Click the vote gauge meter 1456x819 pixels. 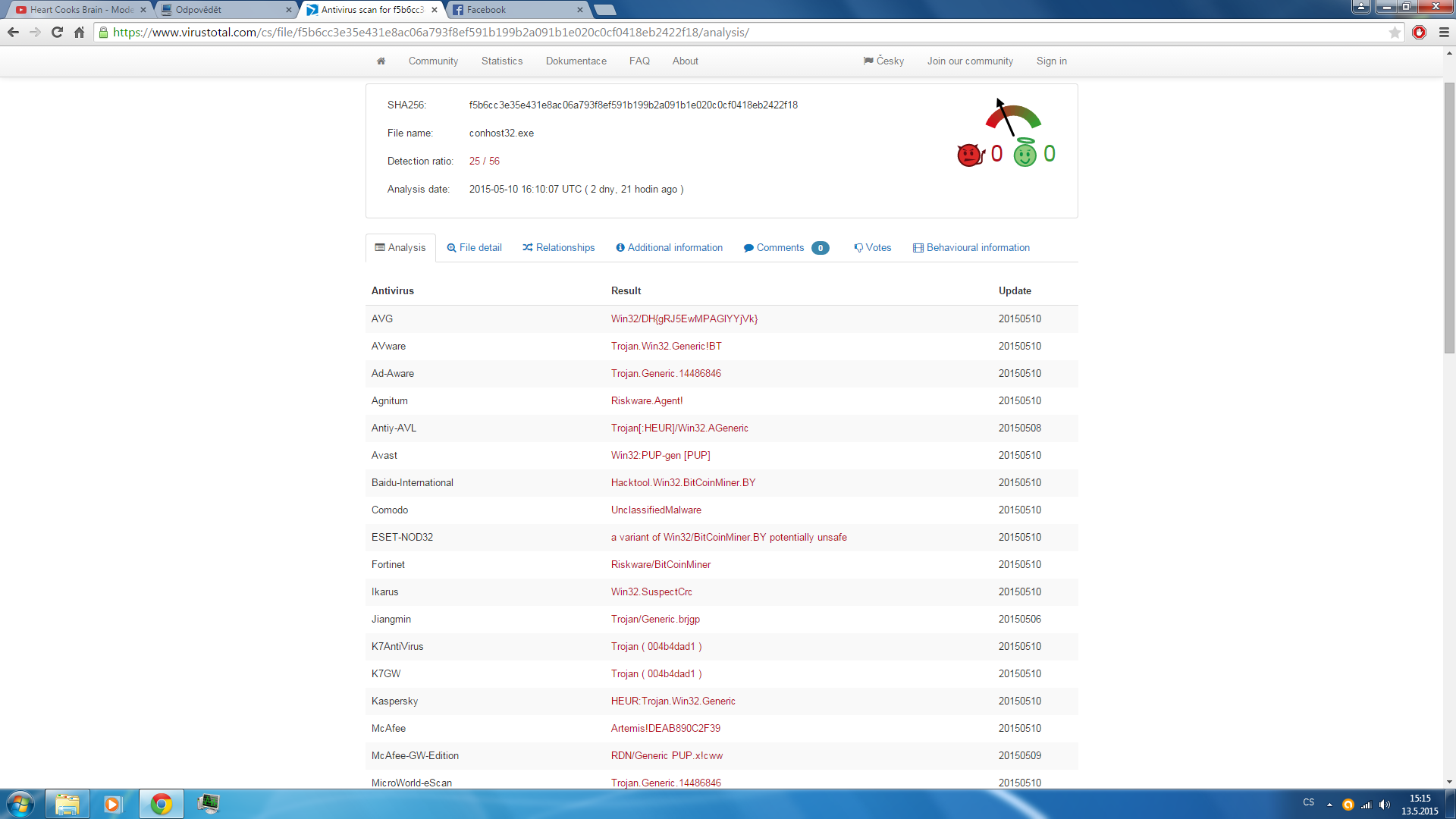pyautogui.click(x=1012, y=117)
